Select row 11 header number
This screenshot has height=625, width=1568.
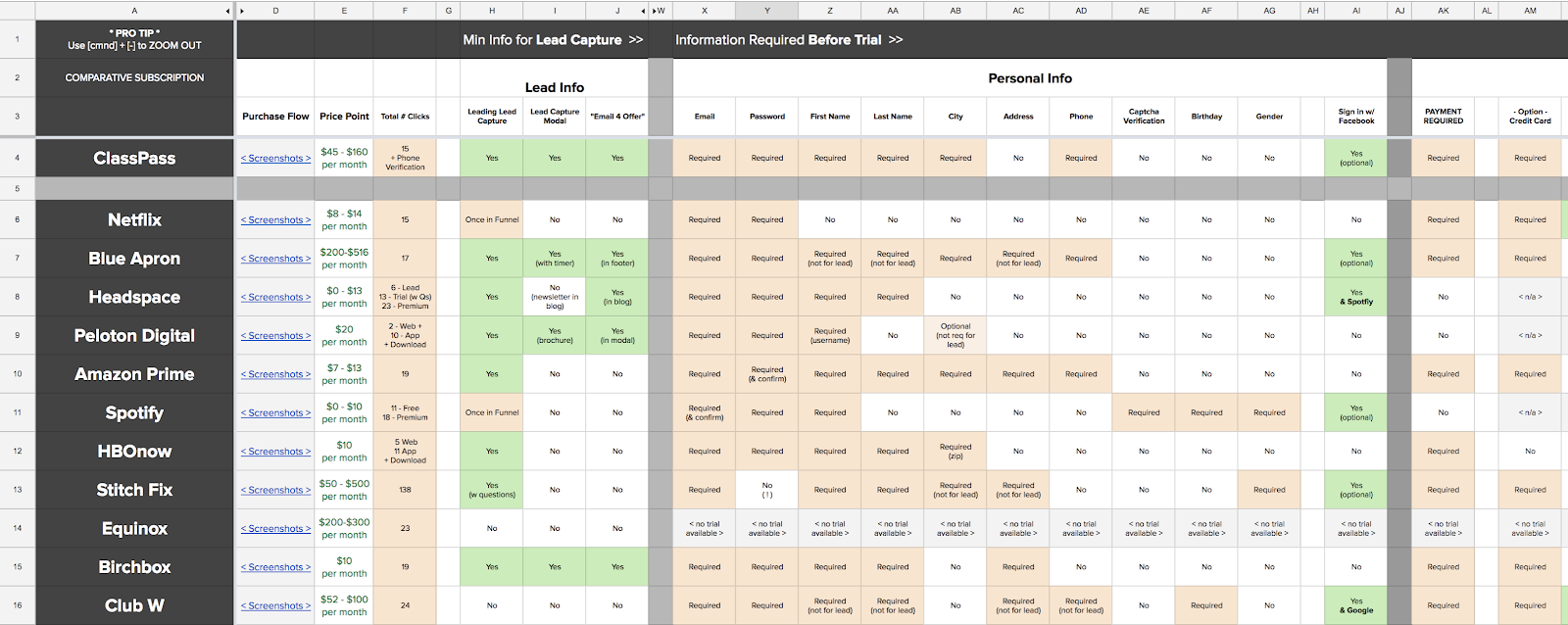pyautogui.click(x=18, y=412)
